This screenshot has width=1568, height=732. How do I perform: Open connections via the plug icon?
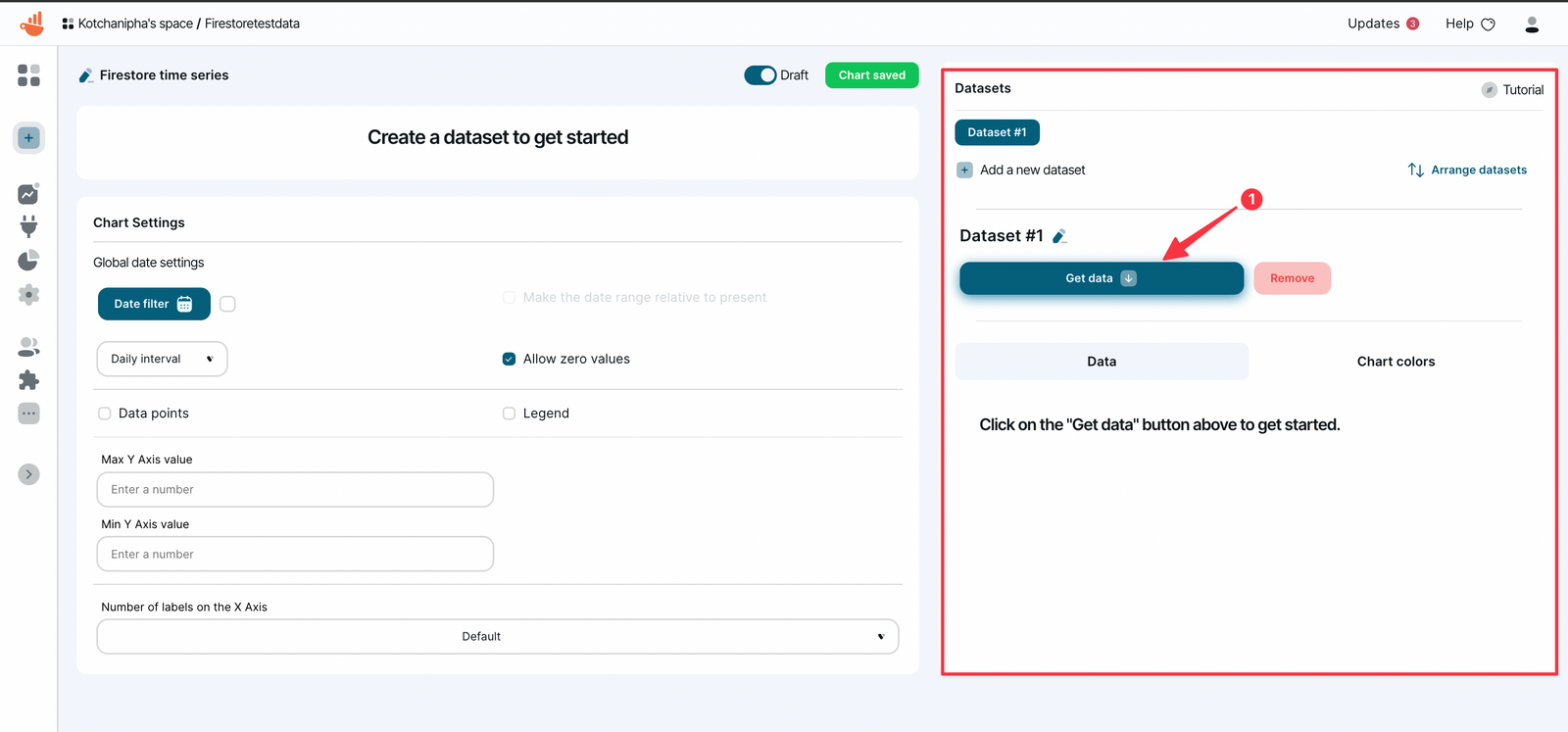(x=28, y=226)
